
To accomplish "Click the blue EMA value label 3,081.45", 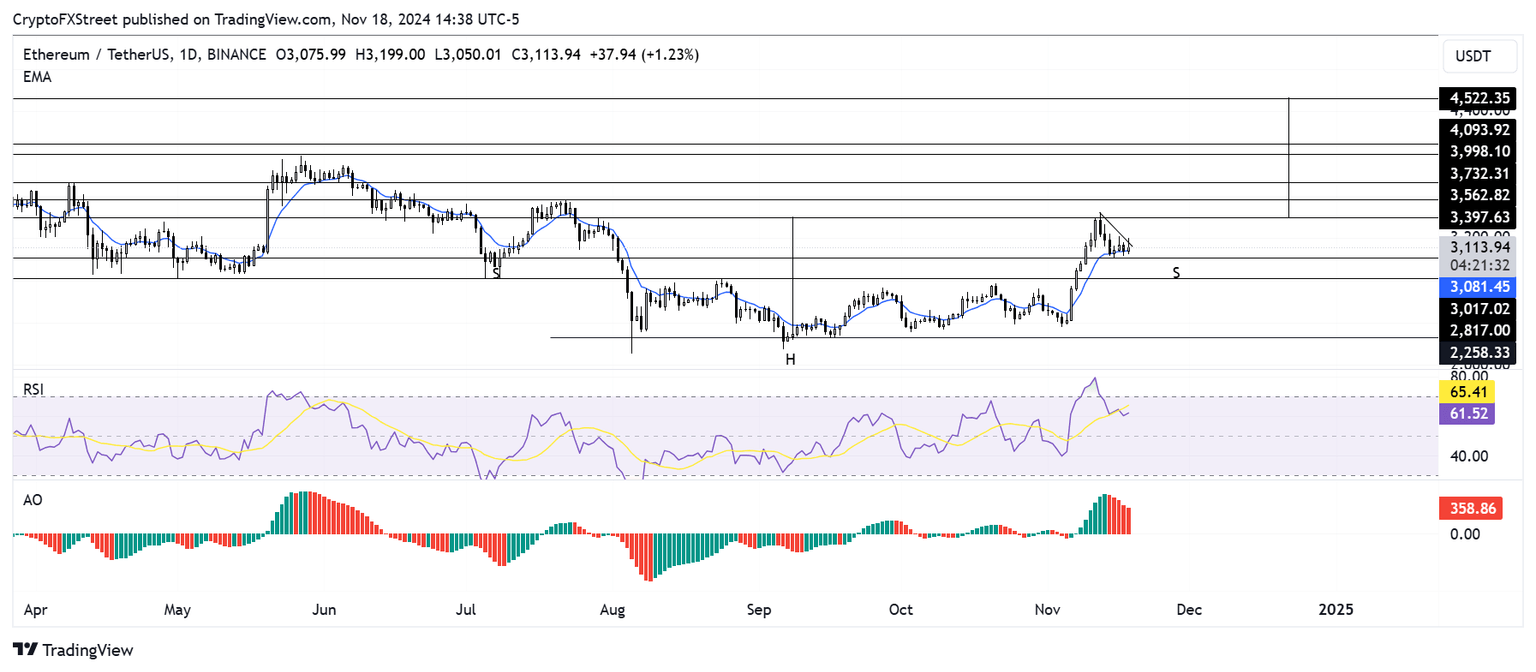I will [x=1477, y=287].
